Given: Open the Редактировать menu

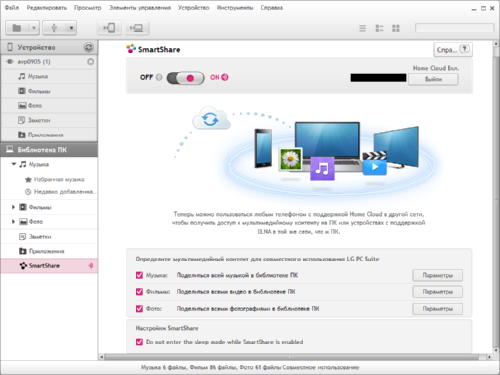Looking at the screenshot, I should [x=47, y=8].
